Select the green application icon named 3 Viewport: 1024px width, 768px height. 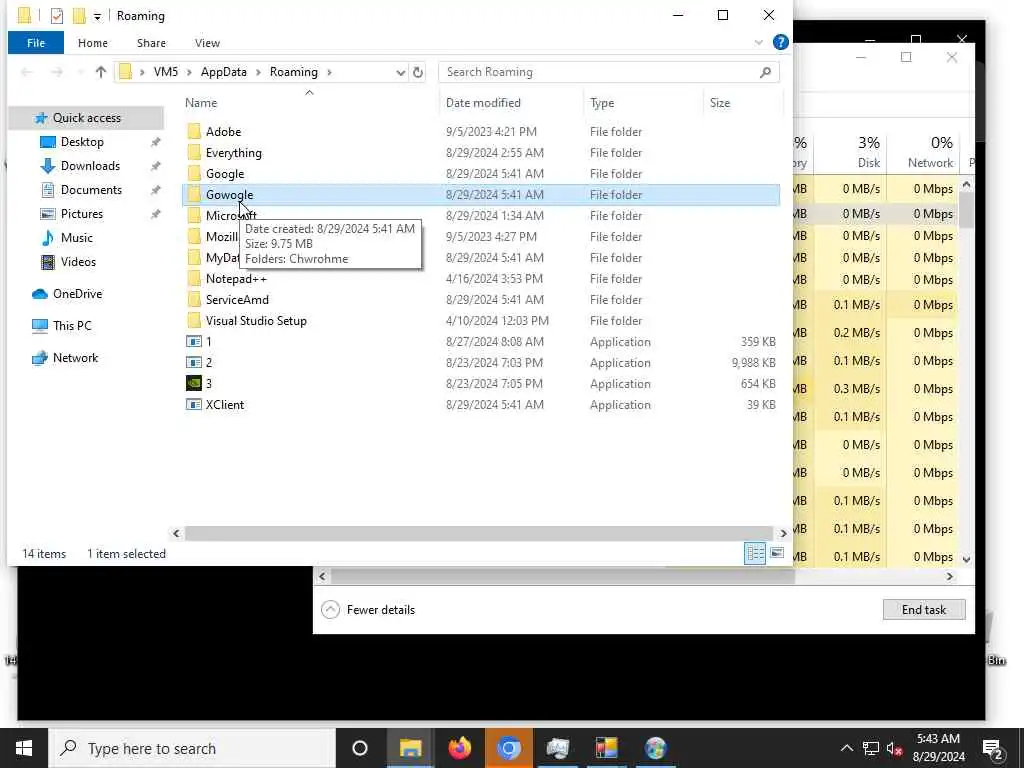click(x=194, y=383)
